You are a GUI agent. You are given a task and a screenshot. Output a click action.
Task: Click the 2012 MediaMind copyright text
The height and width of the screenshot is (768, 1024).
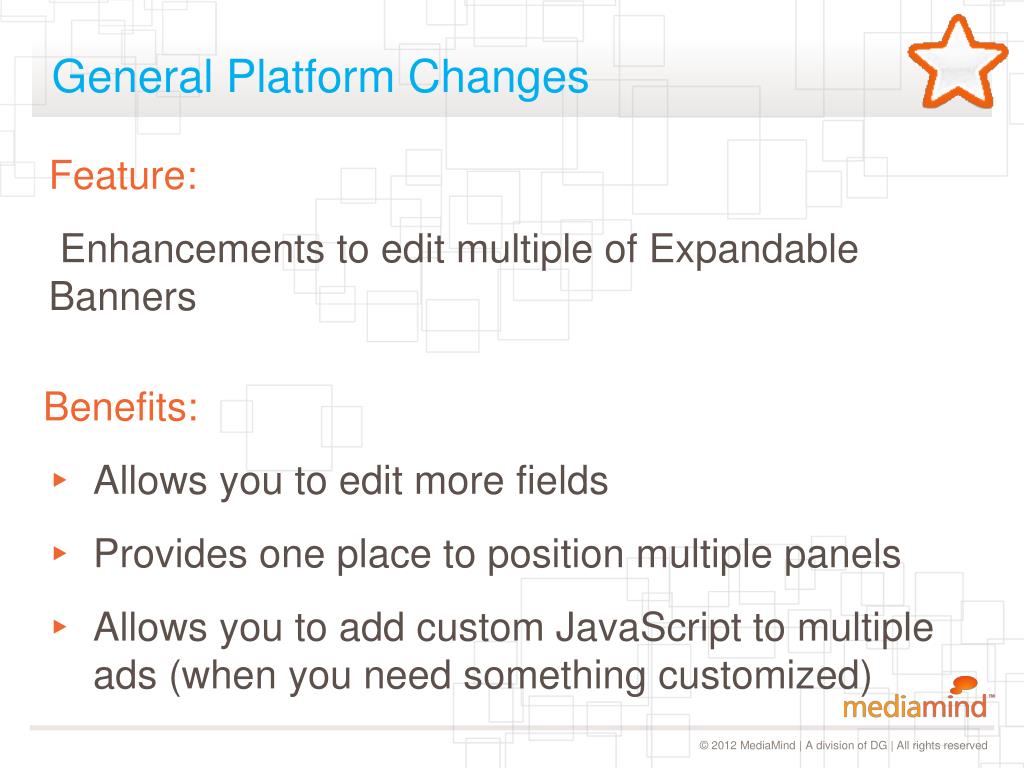[x=747, y=745]
